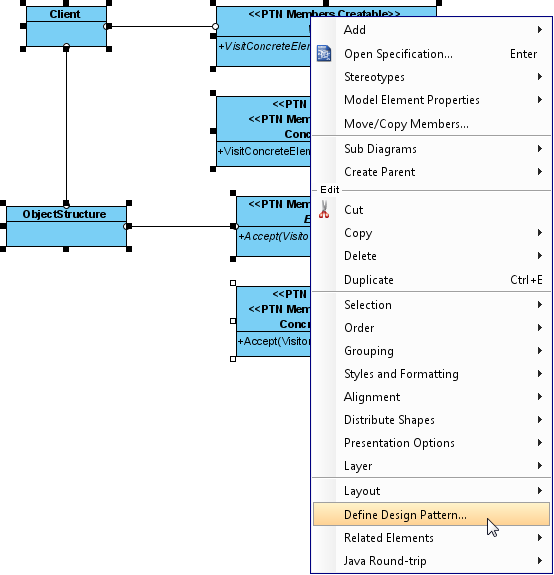Click the Enter shortcut label

coord(523,54)
